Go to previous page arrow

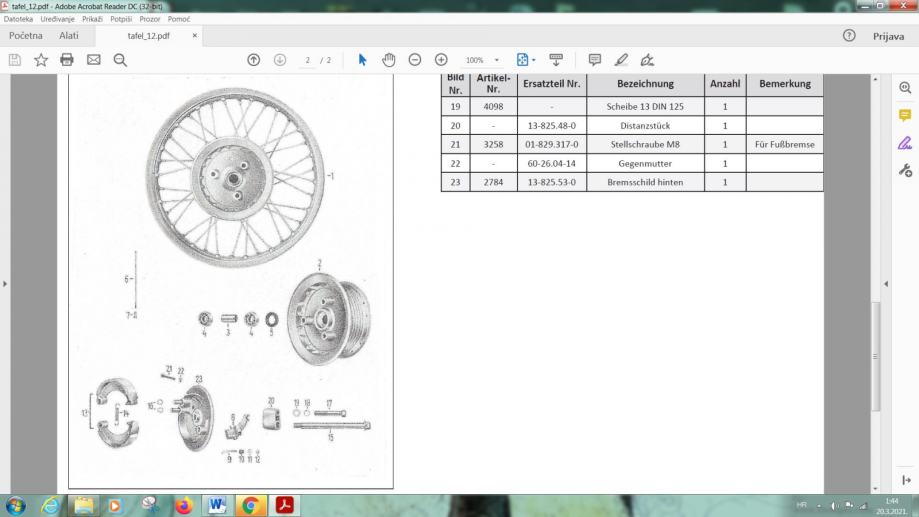pos(254,60)
